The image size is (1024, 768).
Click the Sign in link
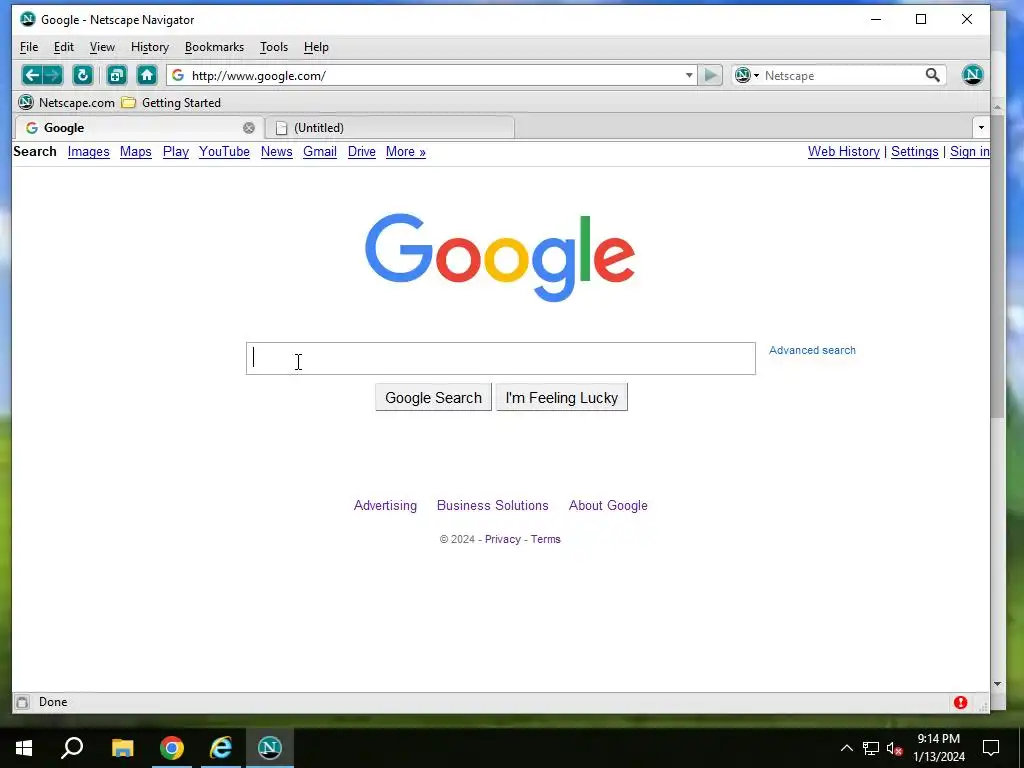(970, 152)
